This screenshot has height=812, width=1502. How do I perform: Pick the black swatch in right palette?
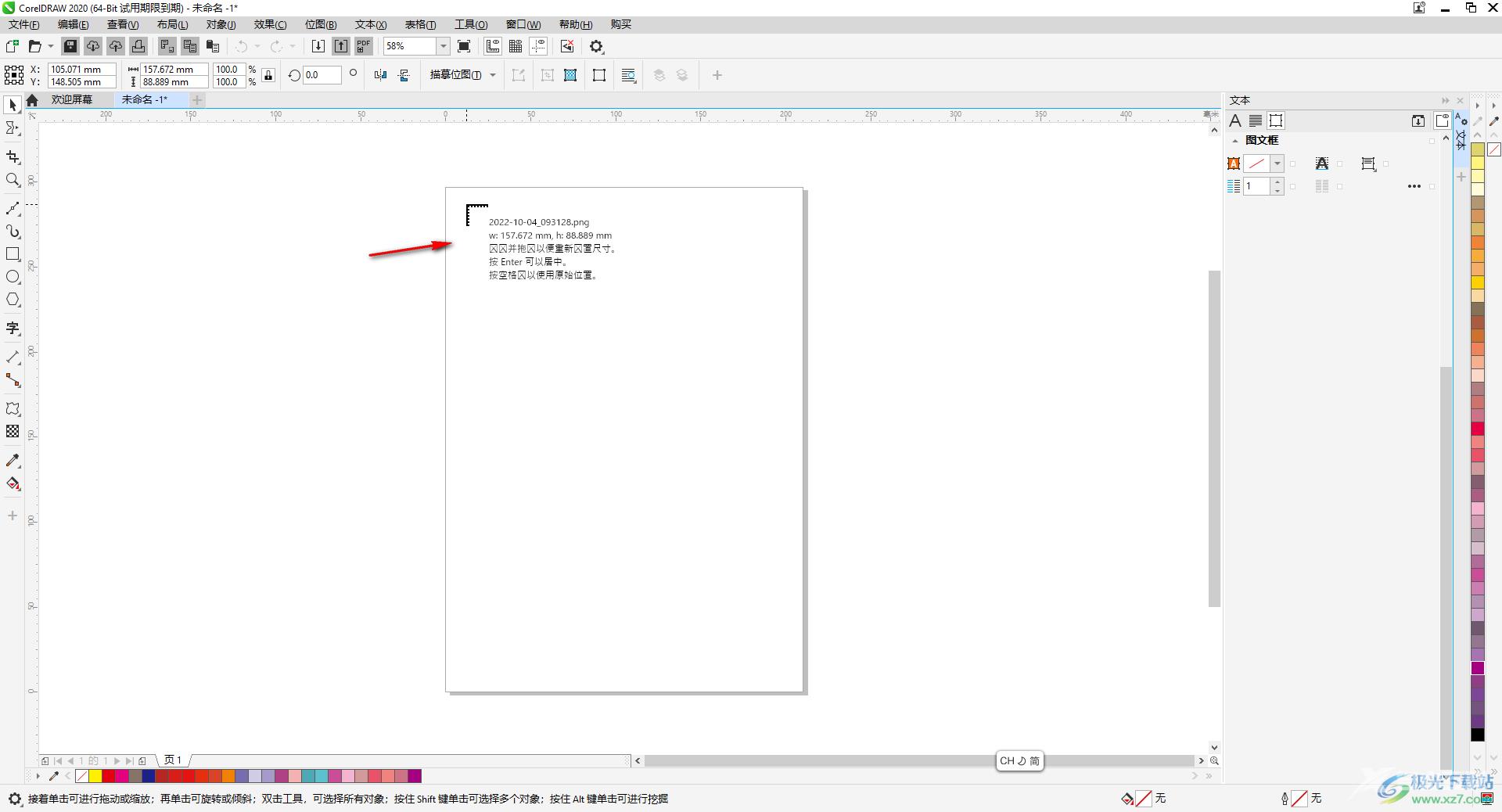[1478, 735]
